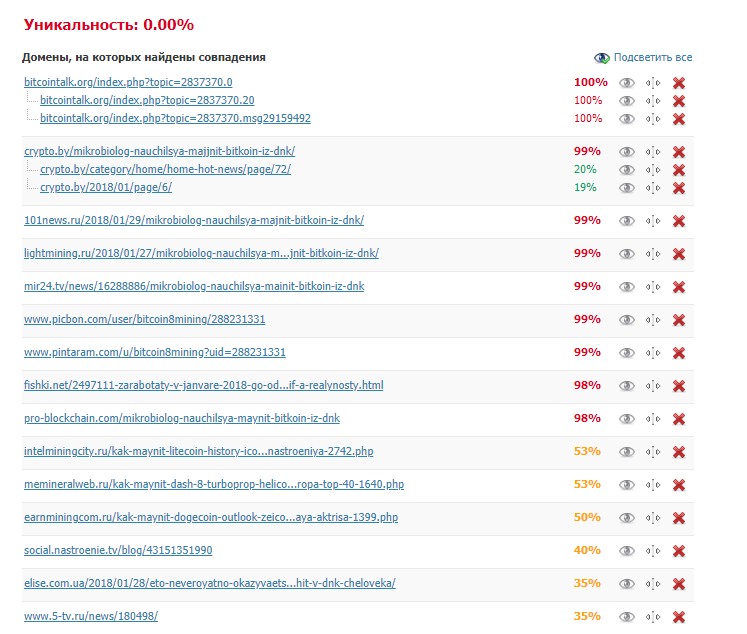Click eye icon for intelminingcity.ru row
Image resolution: width=747 pixels, height=634 pixels.
click(x=626, y=452)
